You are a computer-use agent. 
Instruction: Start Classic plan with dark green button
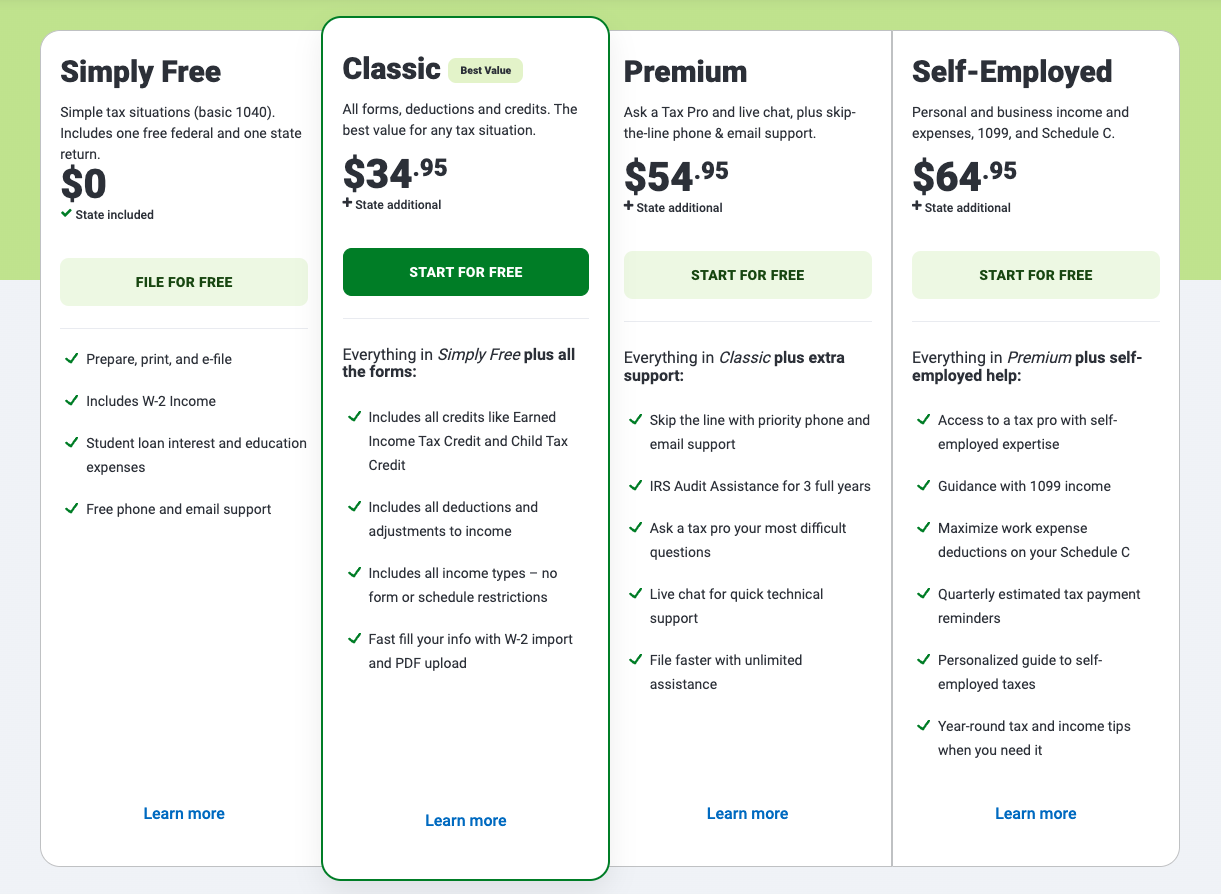[466, 272]
